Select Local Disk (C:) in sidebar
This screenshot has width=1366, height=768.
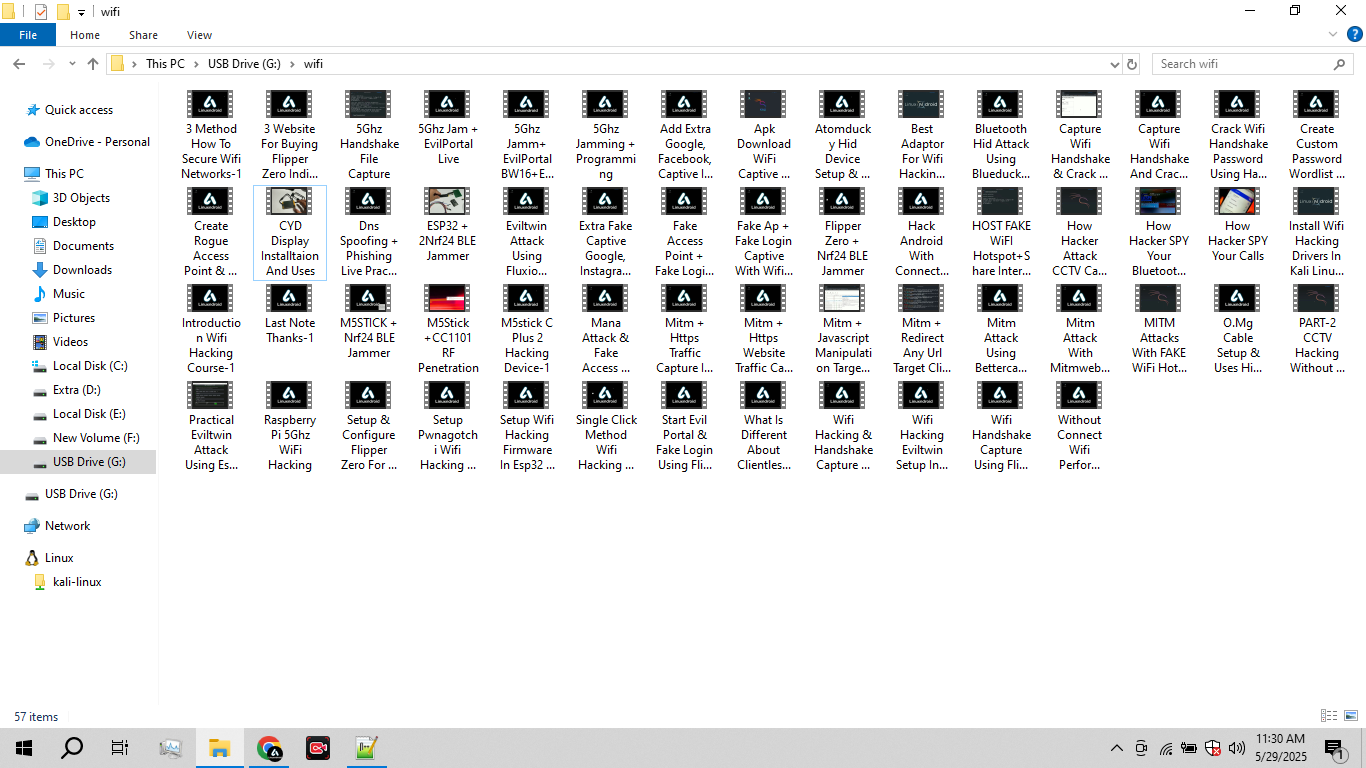point(90,366)
